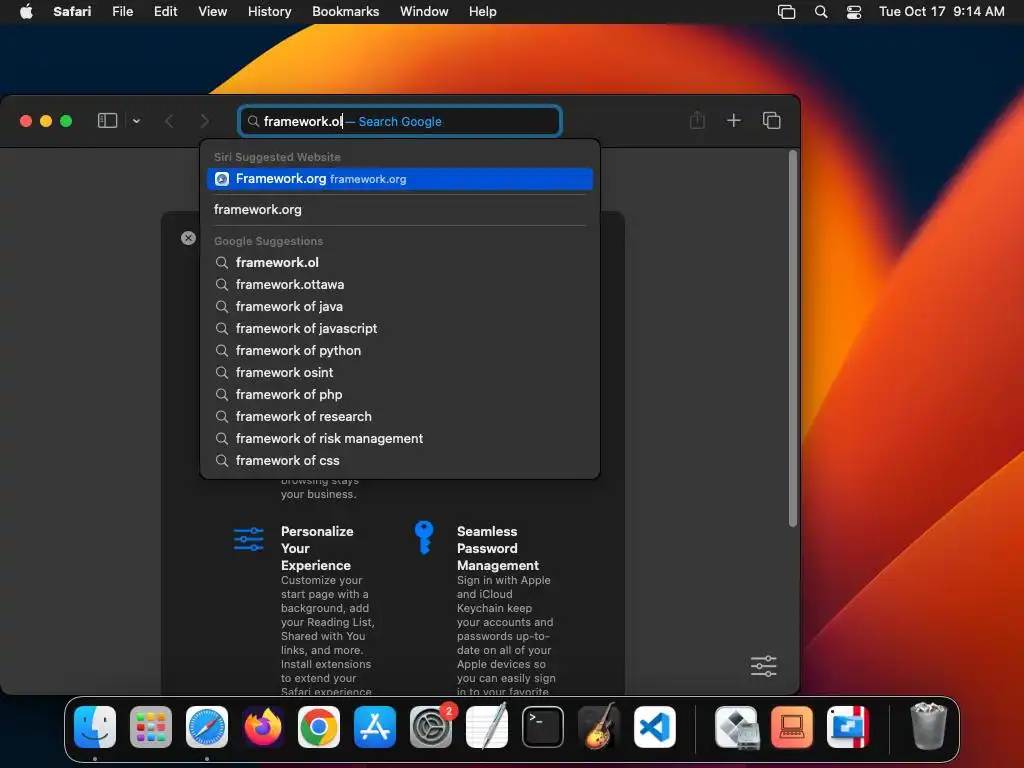Dismiss the welcome panel with X button
The height and width of the screenshot is (768, 1024).
pos(188,238)
